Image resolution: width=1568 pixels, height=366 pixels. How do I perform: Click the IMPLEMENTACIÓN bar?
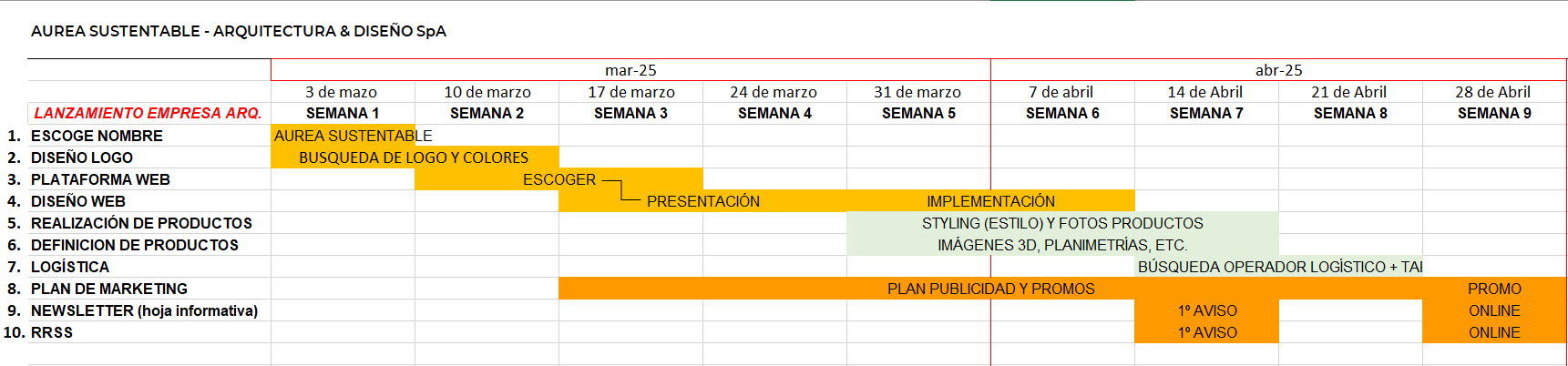pyautogui.click(x=990, y=201)
